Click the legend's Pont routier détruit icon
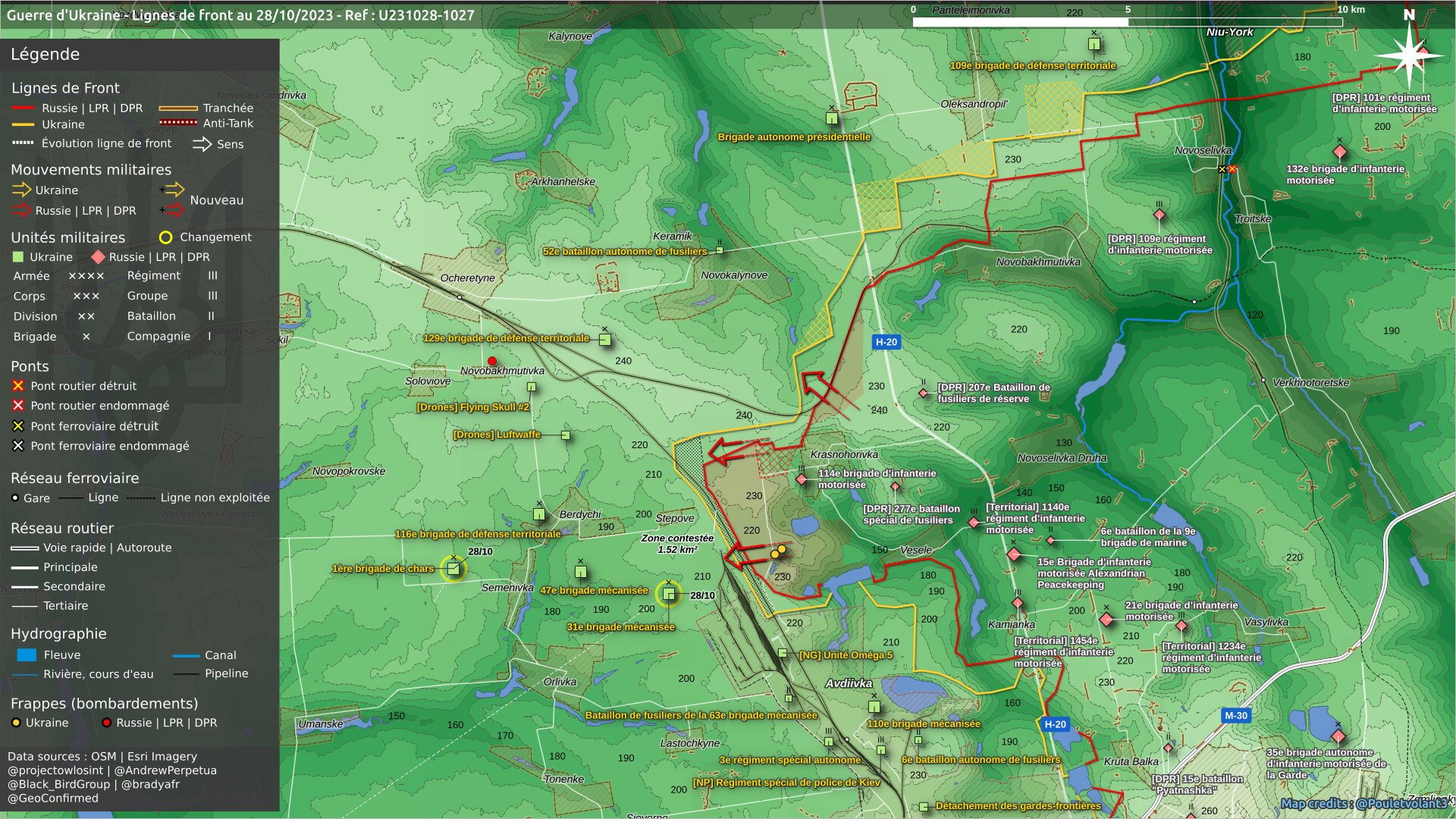Image resolution: width=1456 pixels, height=819 pixels. [18, 386]
